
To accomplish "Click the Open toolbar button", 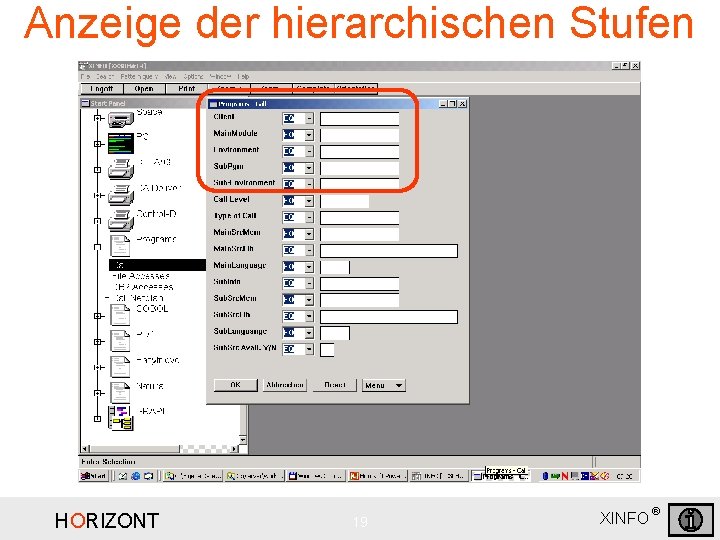I will (x=144, y=89).
